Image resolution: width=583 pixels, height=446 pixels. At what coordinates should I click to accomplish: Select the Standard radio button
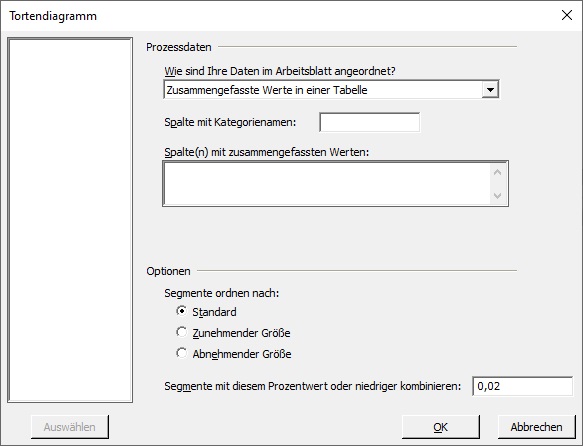pos(181,311)
